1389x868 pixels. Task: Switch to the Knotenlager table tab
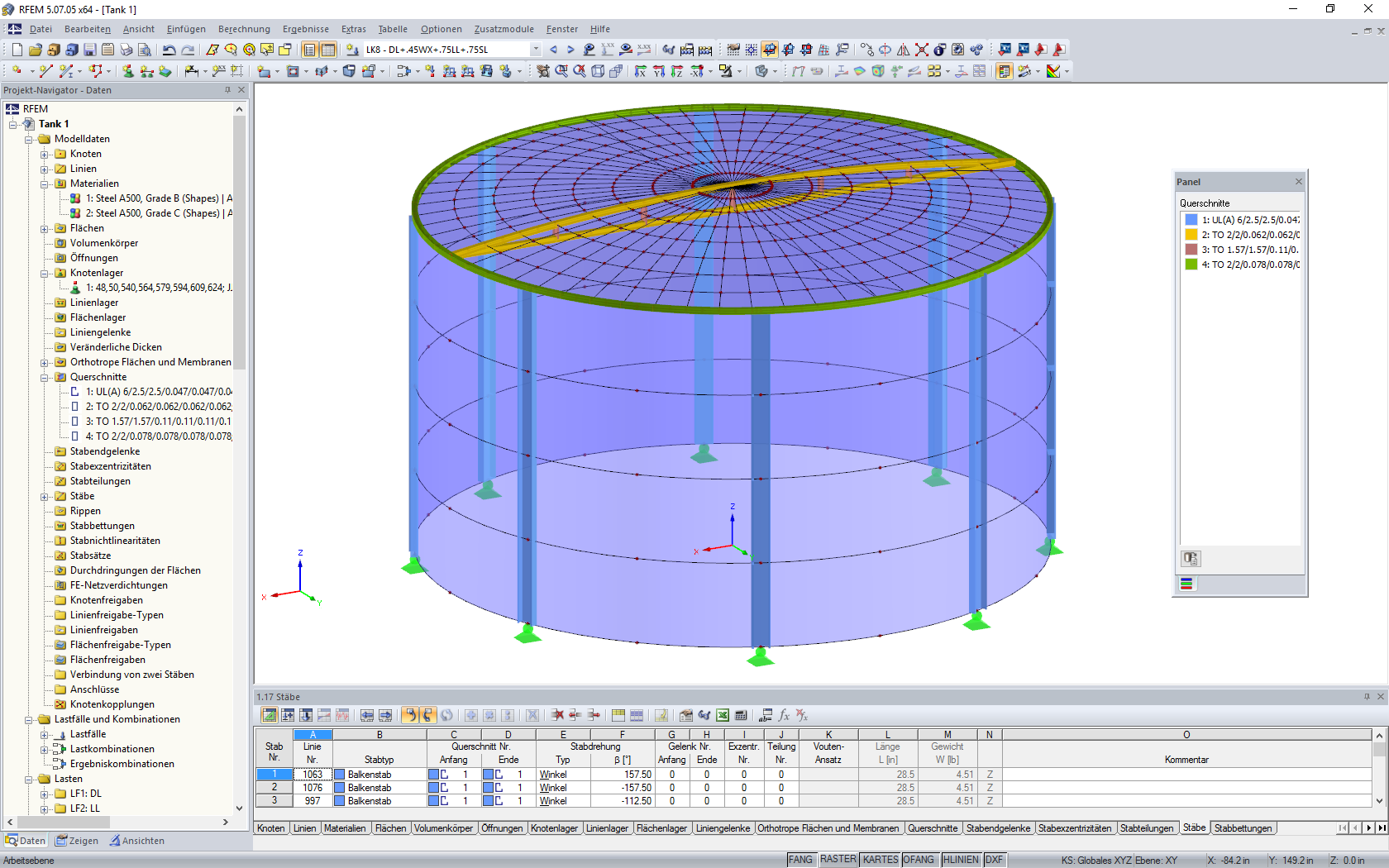point(555,827)
